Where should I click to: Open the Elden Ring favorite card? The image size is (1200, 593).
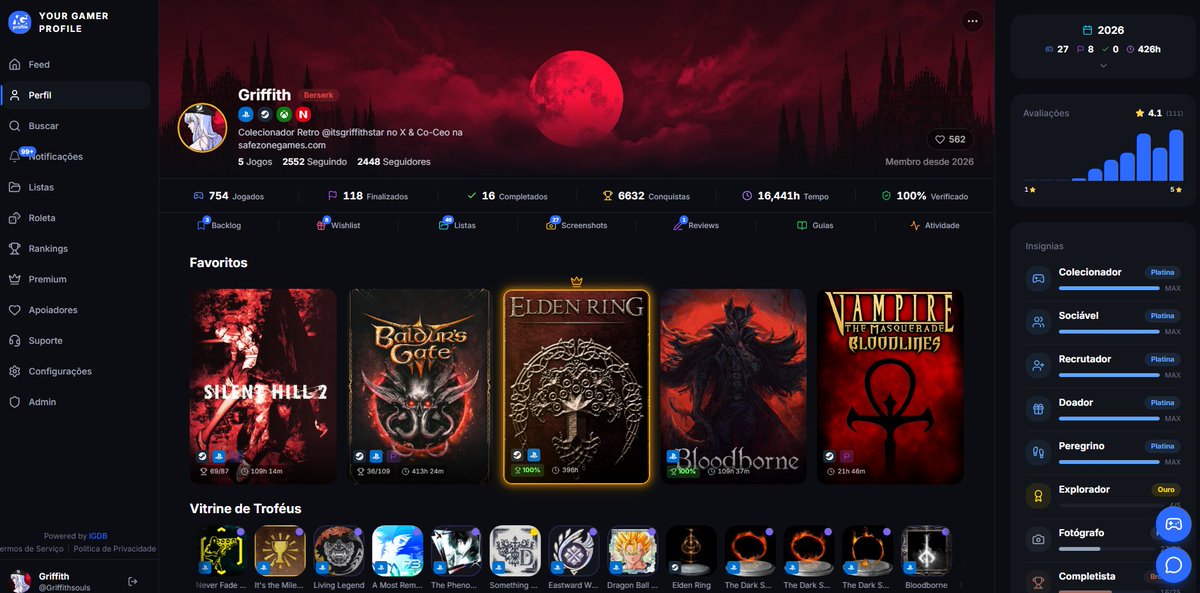tap(576, 386)
